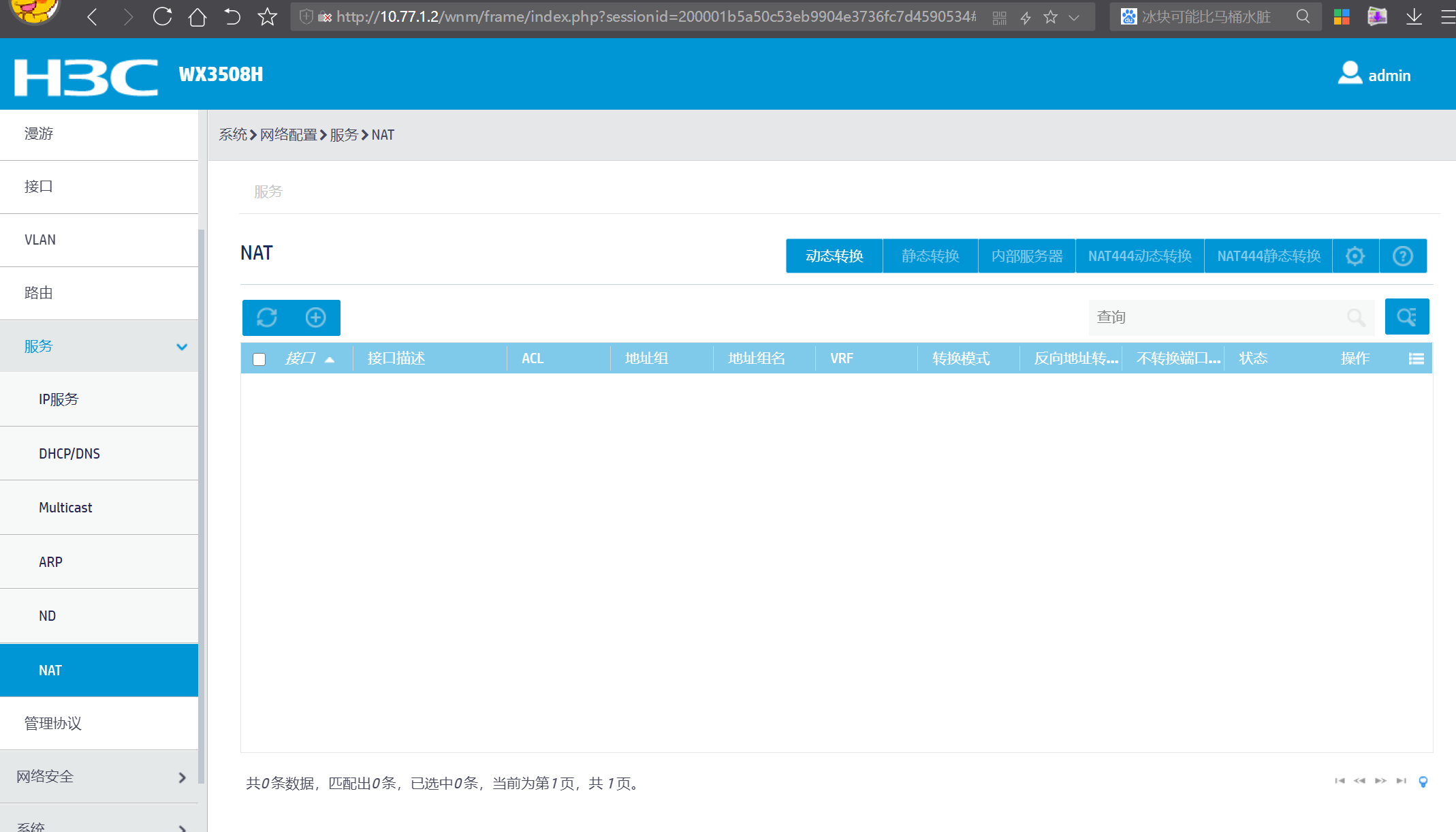The image size is (1456, 832).
Task: Refresh the NAT table list
Action: [267, 318]
